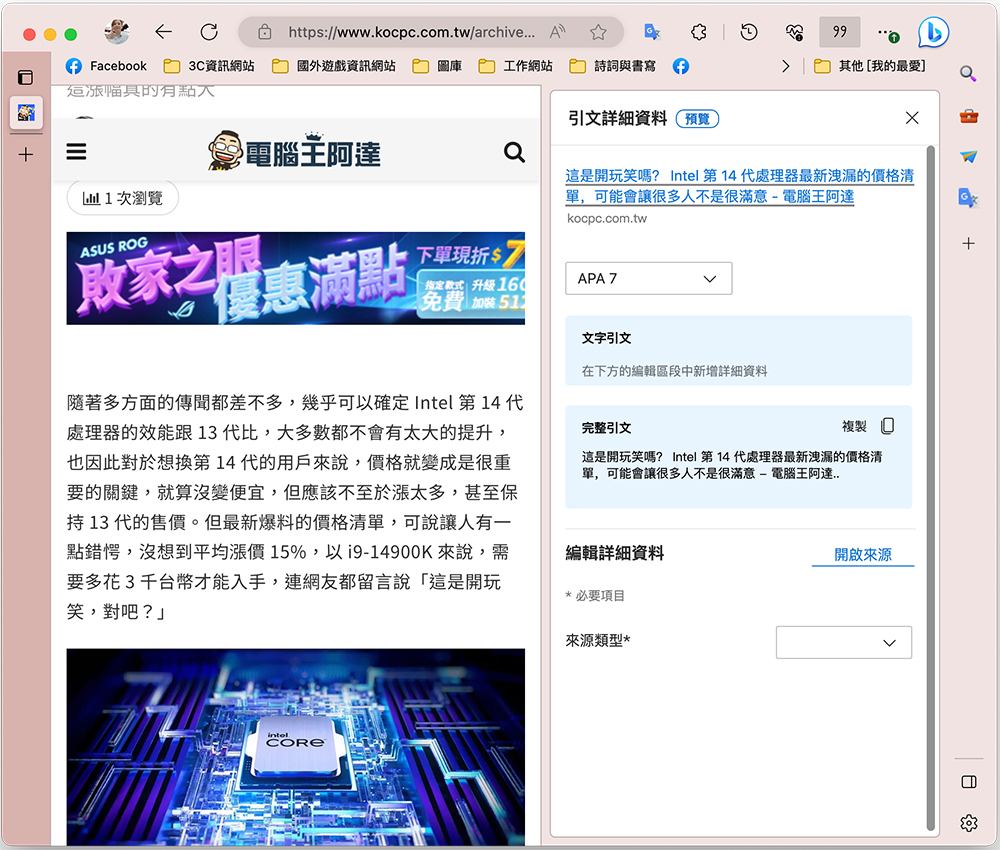Click the site lock info icon
The image size is (1000, 850).
coord(265,32)
